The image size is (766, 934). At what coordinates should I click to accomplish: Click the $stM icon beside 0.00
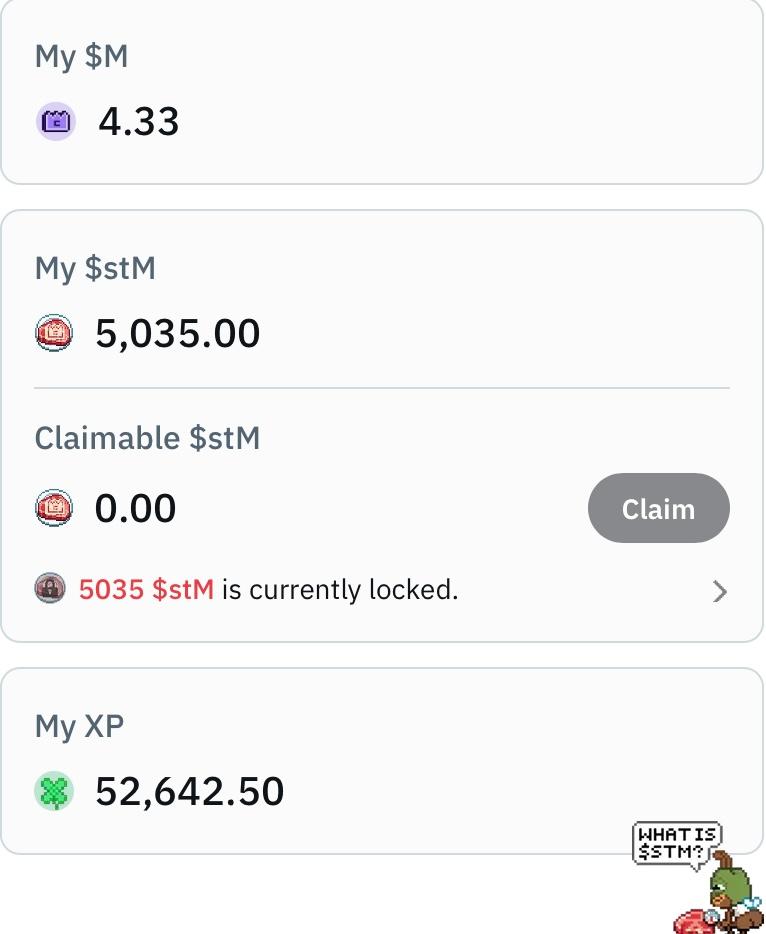click(x=54, y=509)
